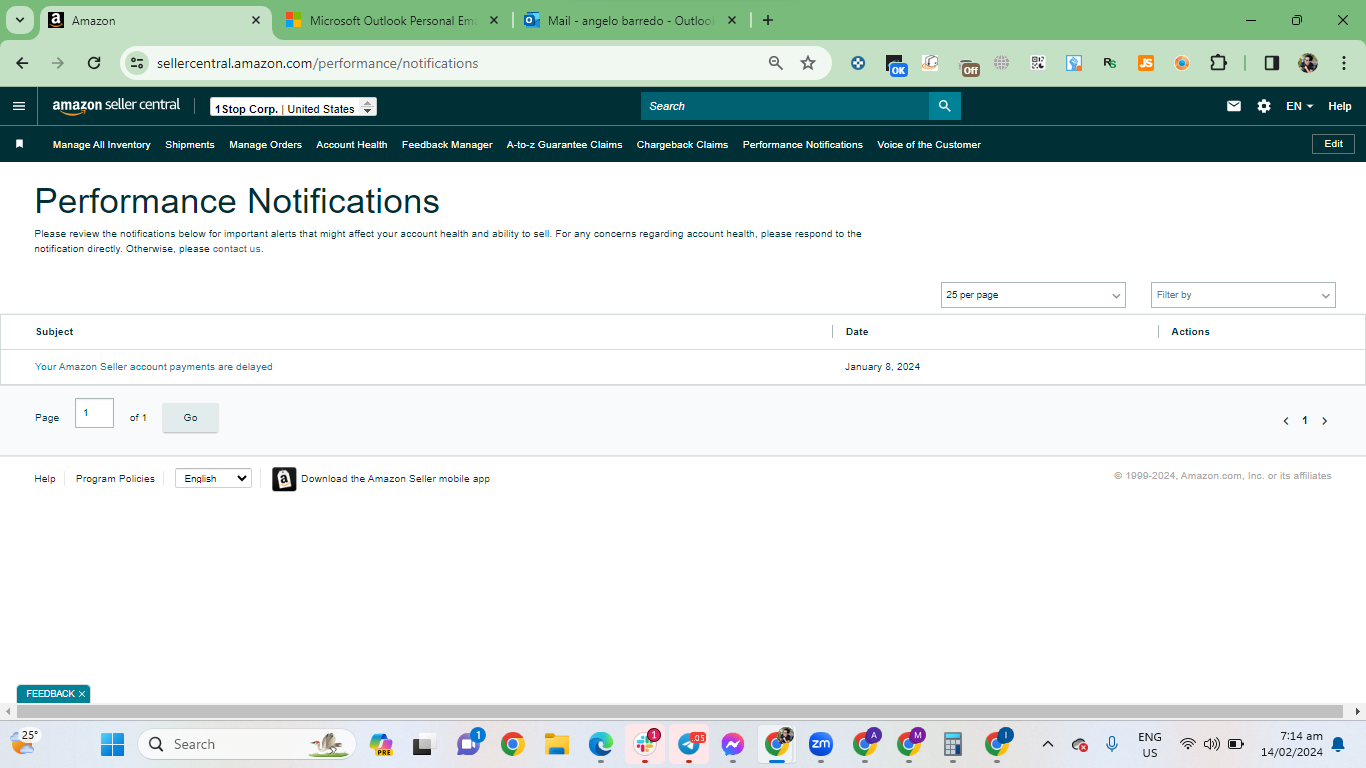
Task: Click the page number input field
Action: (x=94, y=413)
